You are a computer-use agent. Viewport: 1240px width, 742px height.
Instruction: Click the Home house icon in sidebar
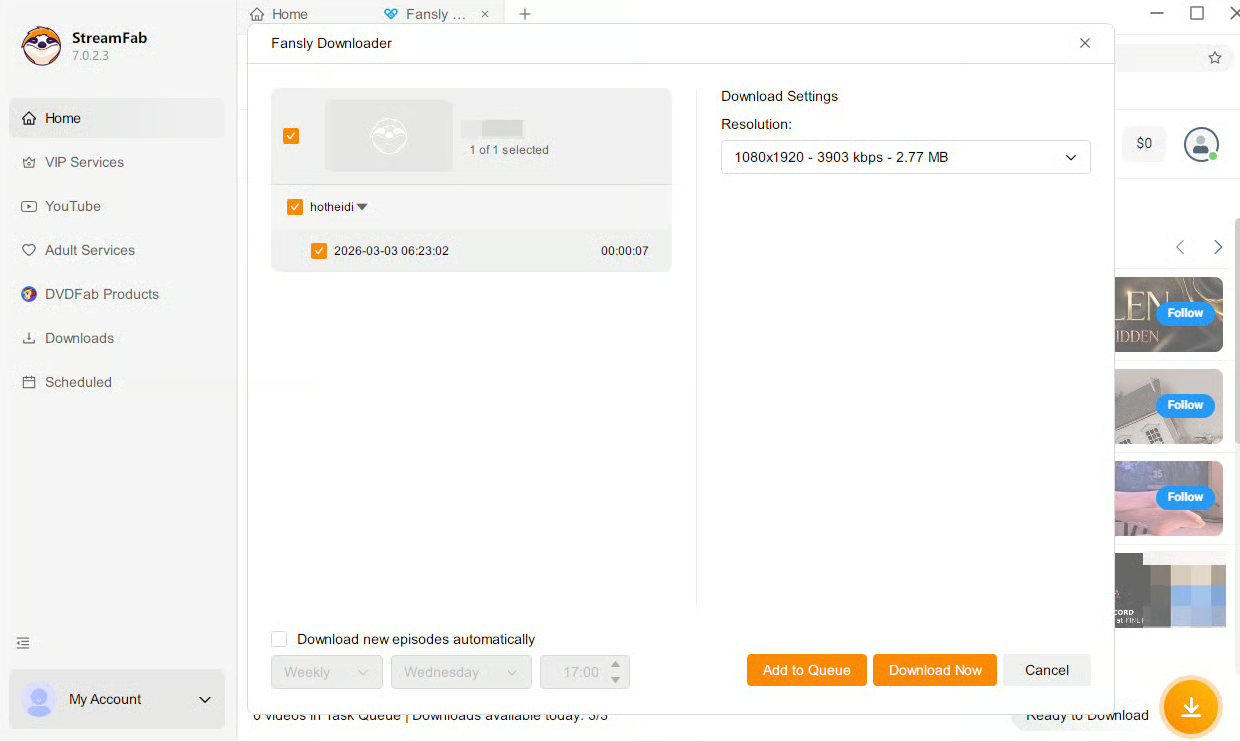point(29,118)
